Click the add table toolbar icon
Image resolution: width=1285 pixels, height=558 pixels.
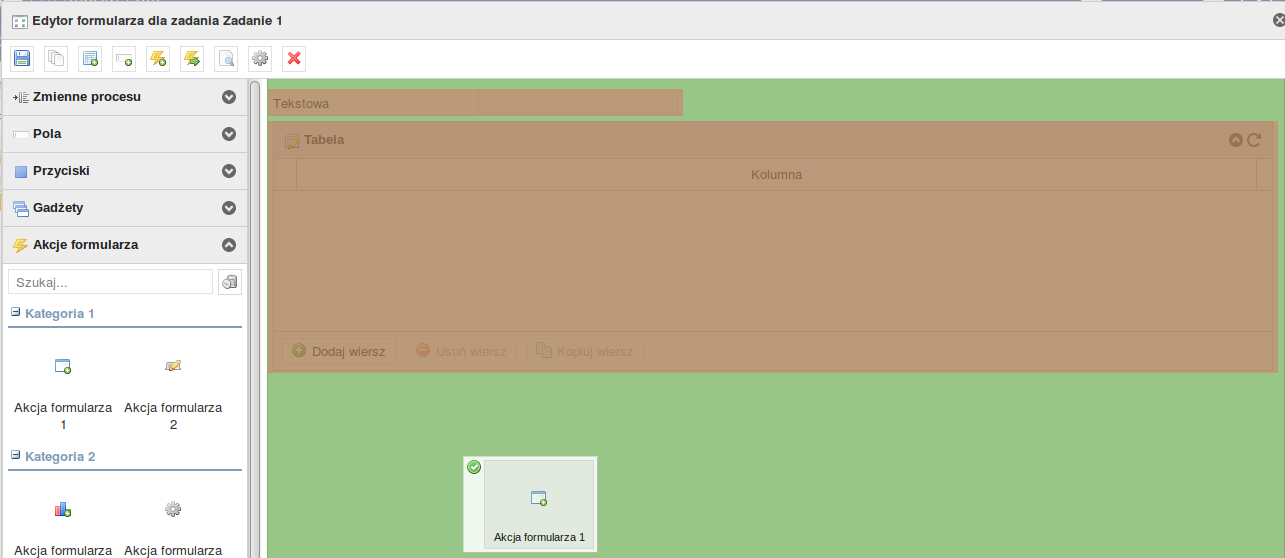[90, 59]
